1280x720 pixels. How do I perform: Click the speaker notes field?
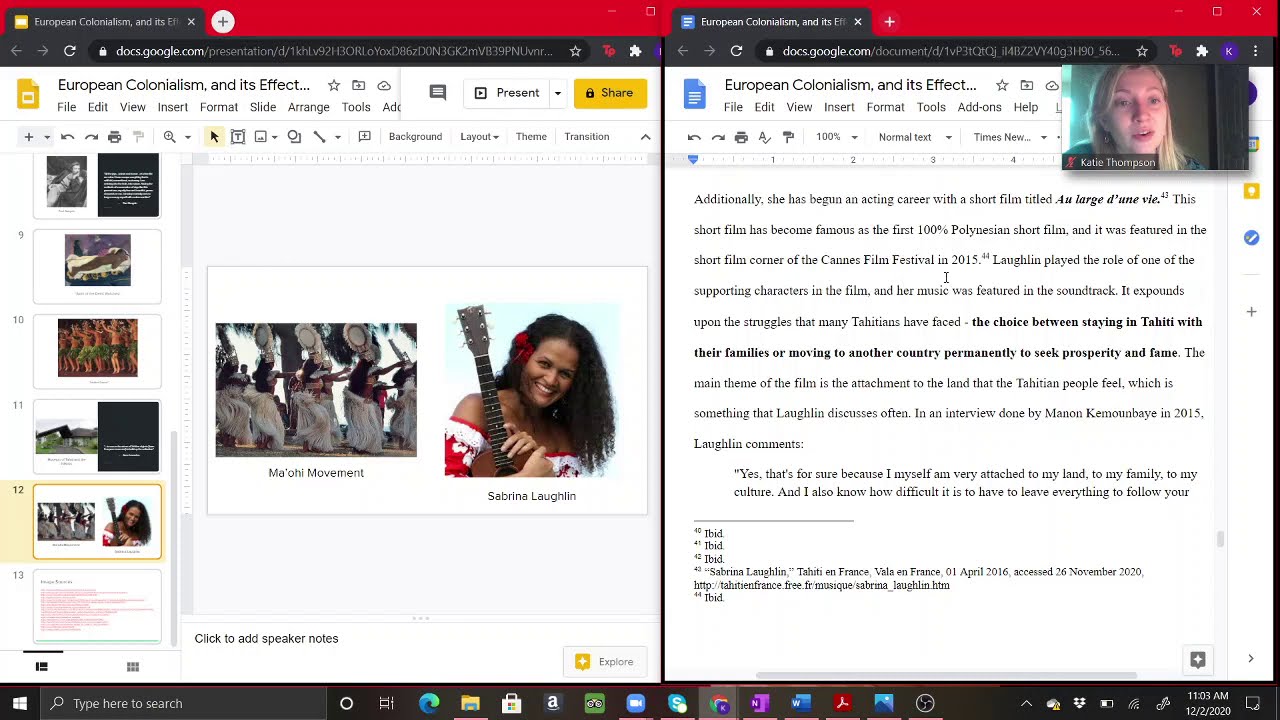point(420,638)
